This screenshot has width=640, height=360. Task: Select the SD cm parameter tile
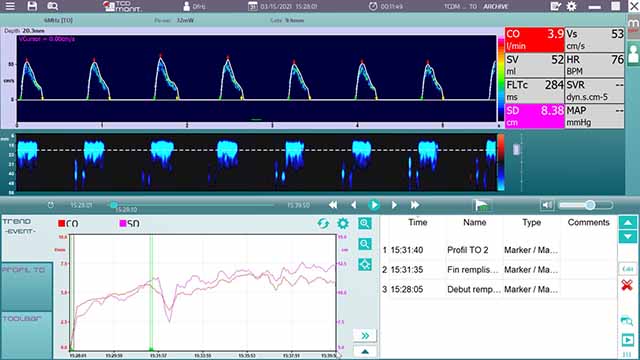(535, 116)
